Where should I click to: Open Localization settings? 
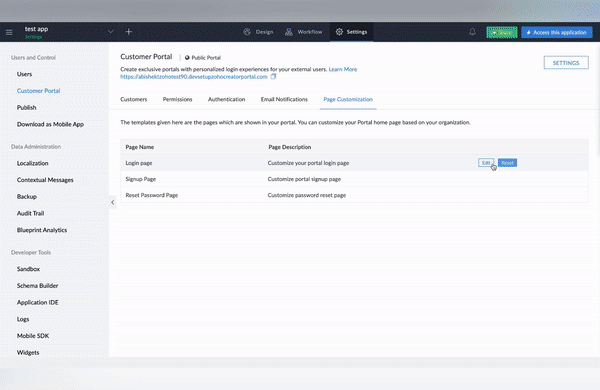point(33,163)
